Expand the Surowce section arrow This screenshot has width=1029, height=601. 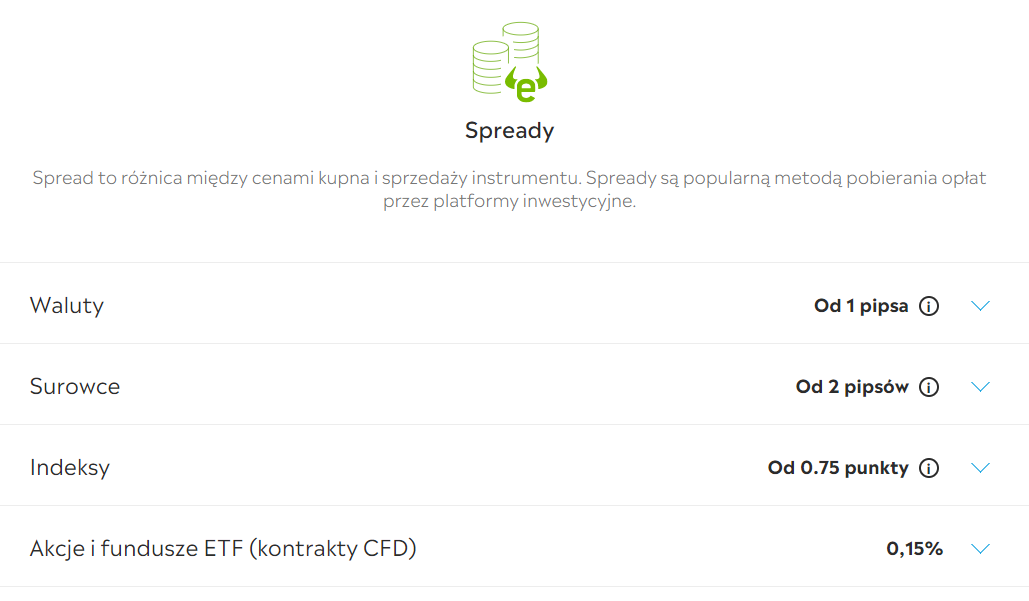[980, 387]
